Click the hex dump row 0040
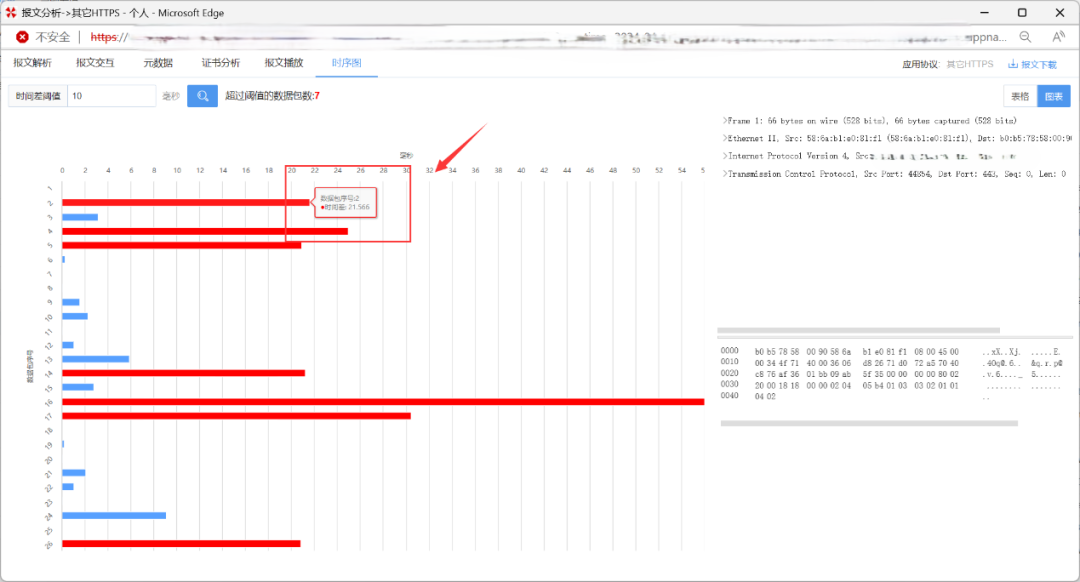 click(x=856, y=396)
